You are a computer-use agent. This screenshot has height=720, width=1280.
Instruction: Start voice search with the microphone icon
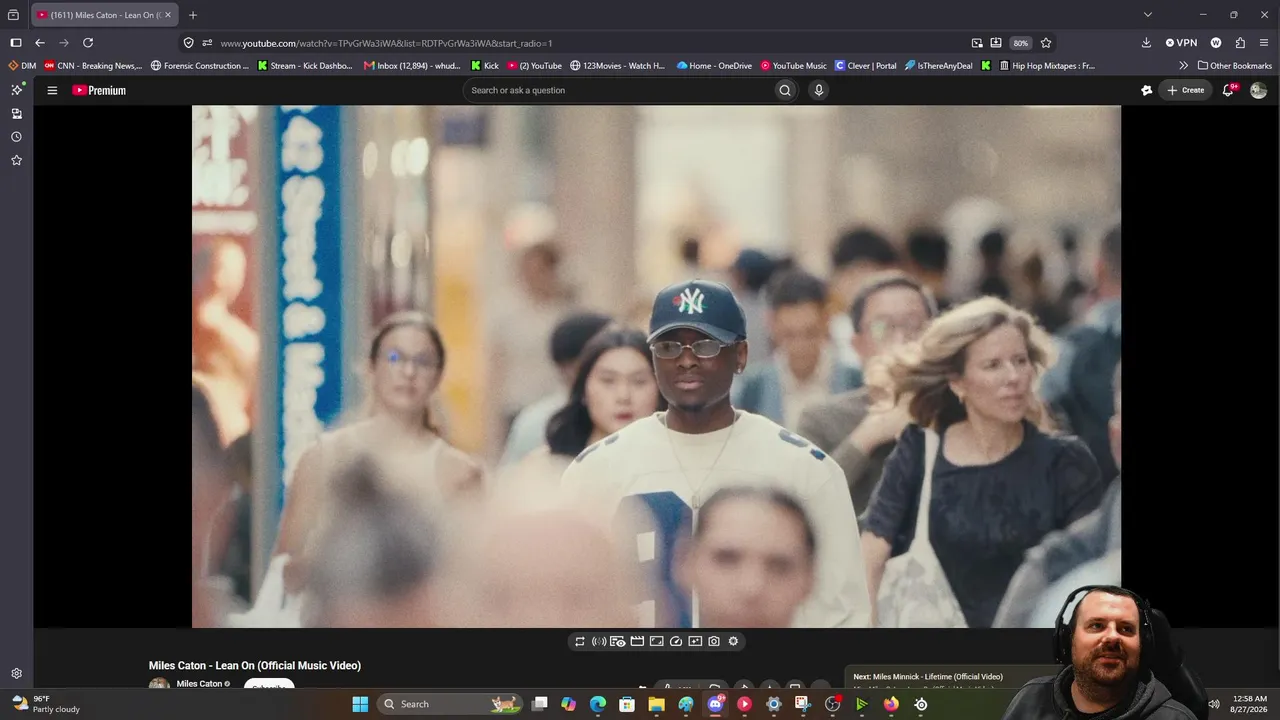coord(819,90)
